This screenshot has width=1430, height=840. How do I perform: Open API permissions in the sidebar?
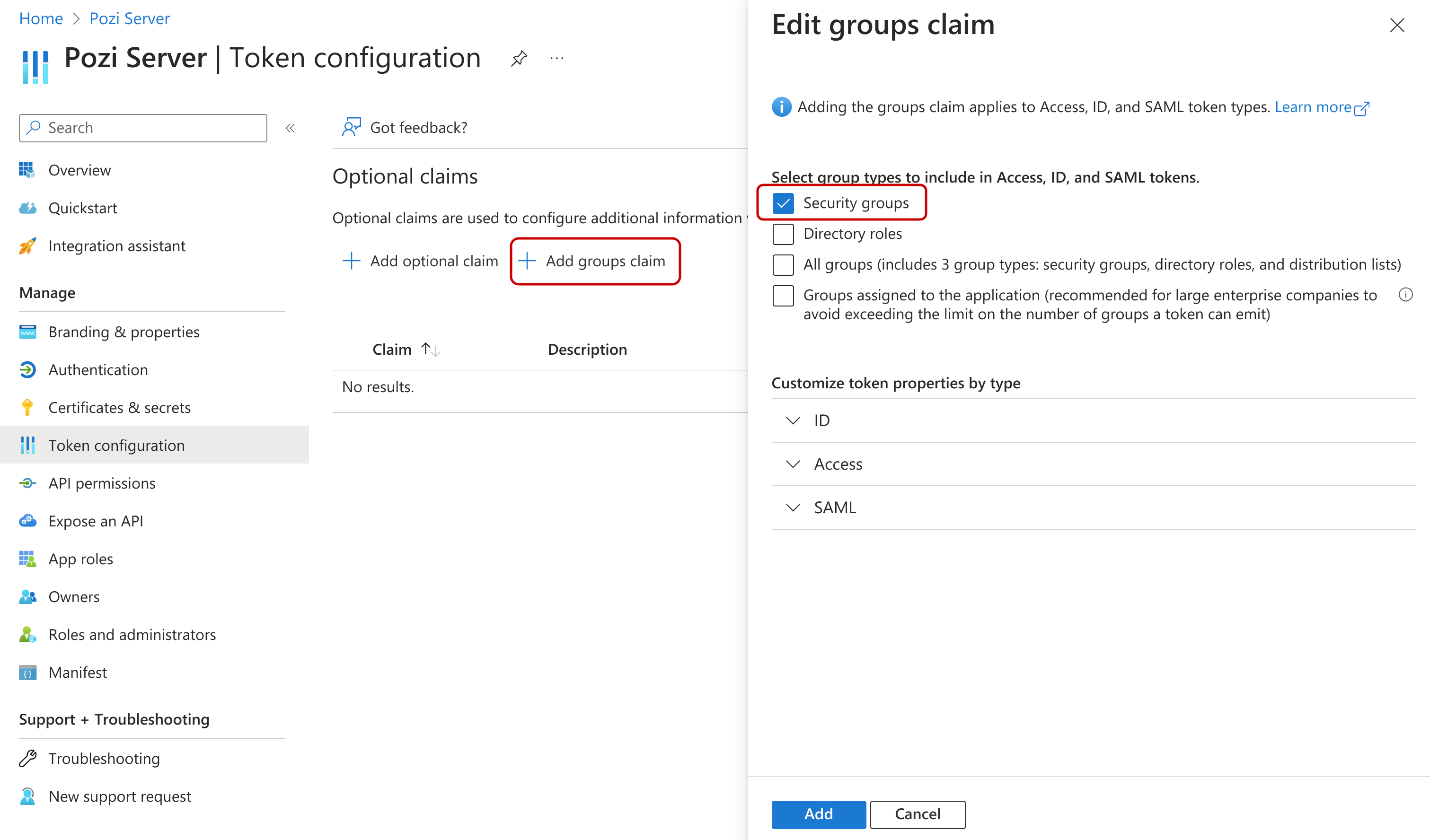point(102,483)
